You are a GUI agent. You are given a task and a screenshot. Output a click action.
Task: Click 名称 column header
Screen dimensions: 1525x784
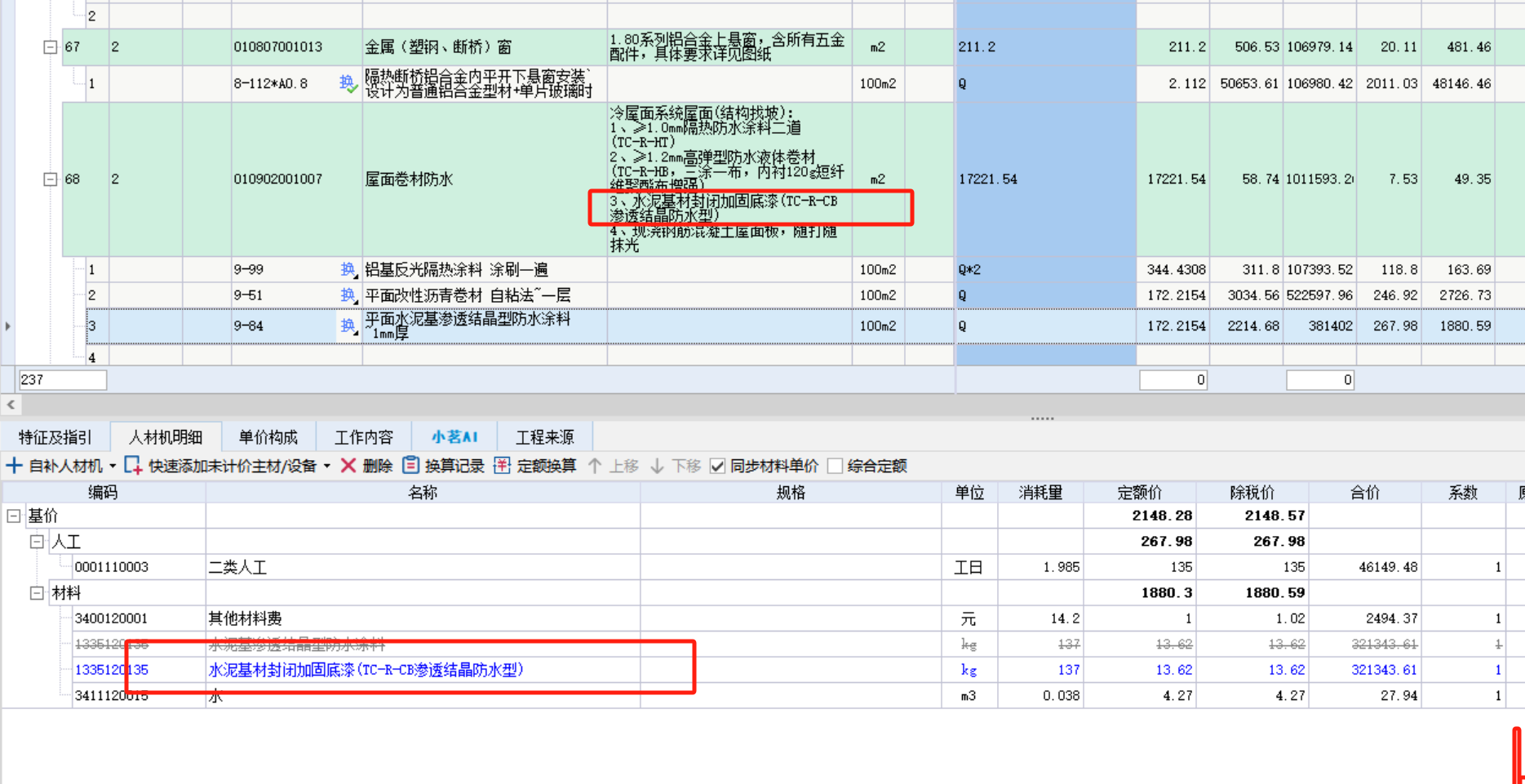[423, 492]
